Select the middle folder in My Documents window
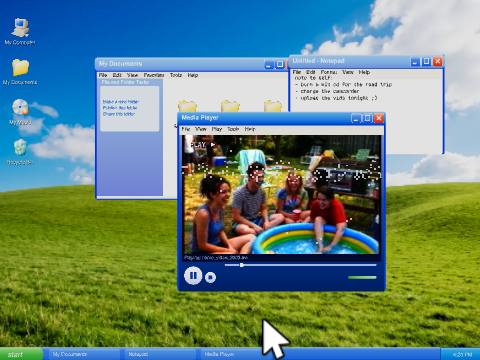Viewport: 480px width, 360px height. (x=230, y=106)
